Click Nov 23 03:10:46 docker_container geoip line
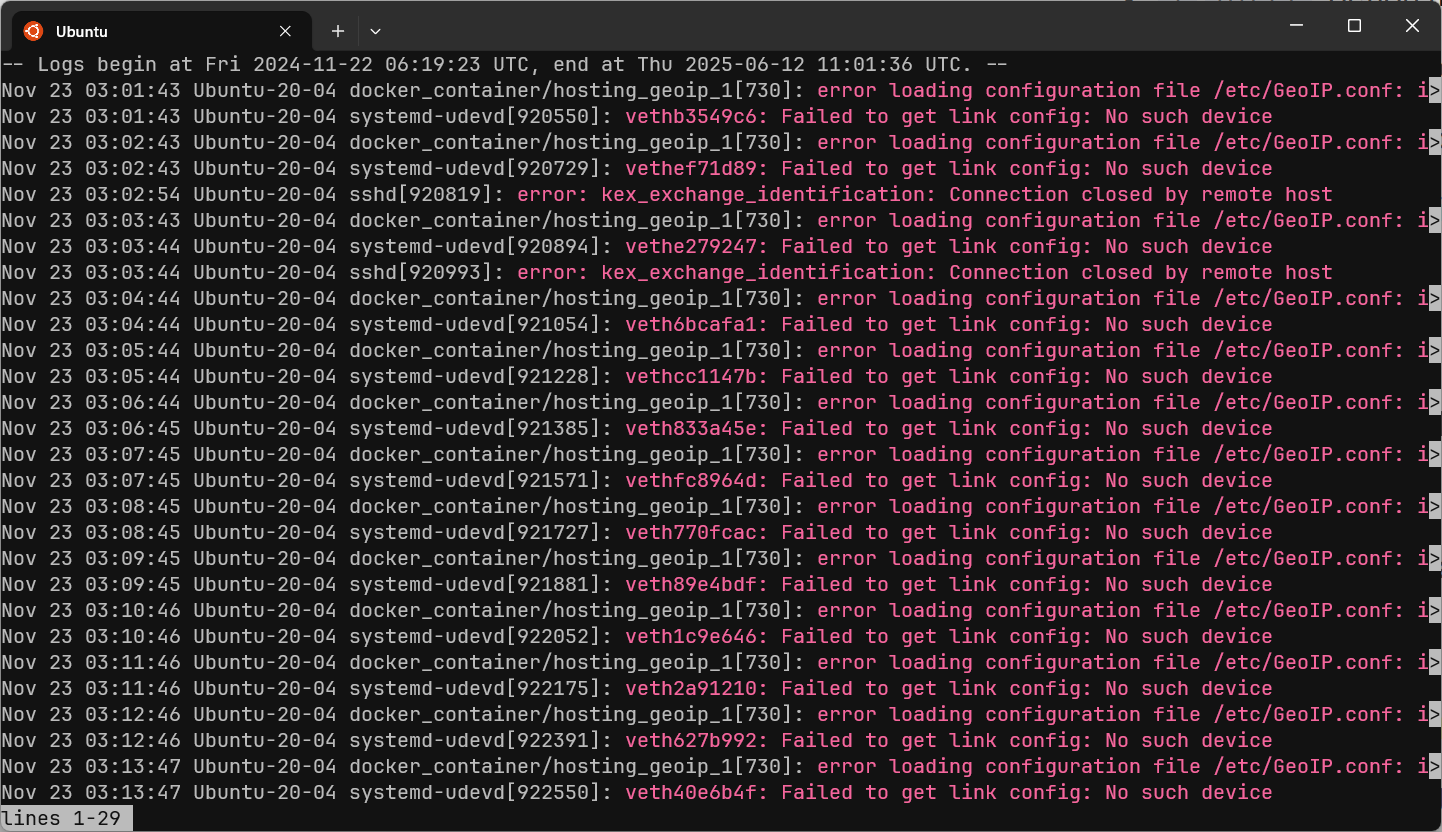Screen dimensions: 1442x832 coord(721,610)
